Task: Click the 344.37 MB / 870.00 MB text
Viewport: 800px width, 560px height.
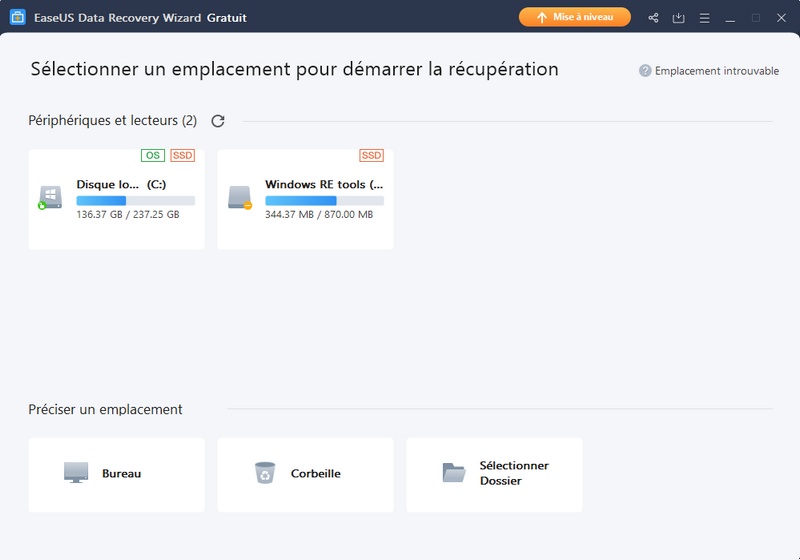Action: pos(319,215)
